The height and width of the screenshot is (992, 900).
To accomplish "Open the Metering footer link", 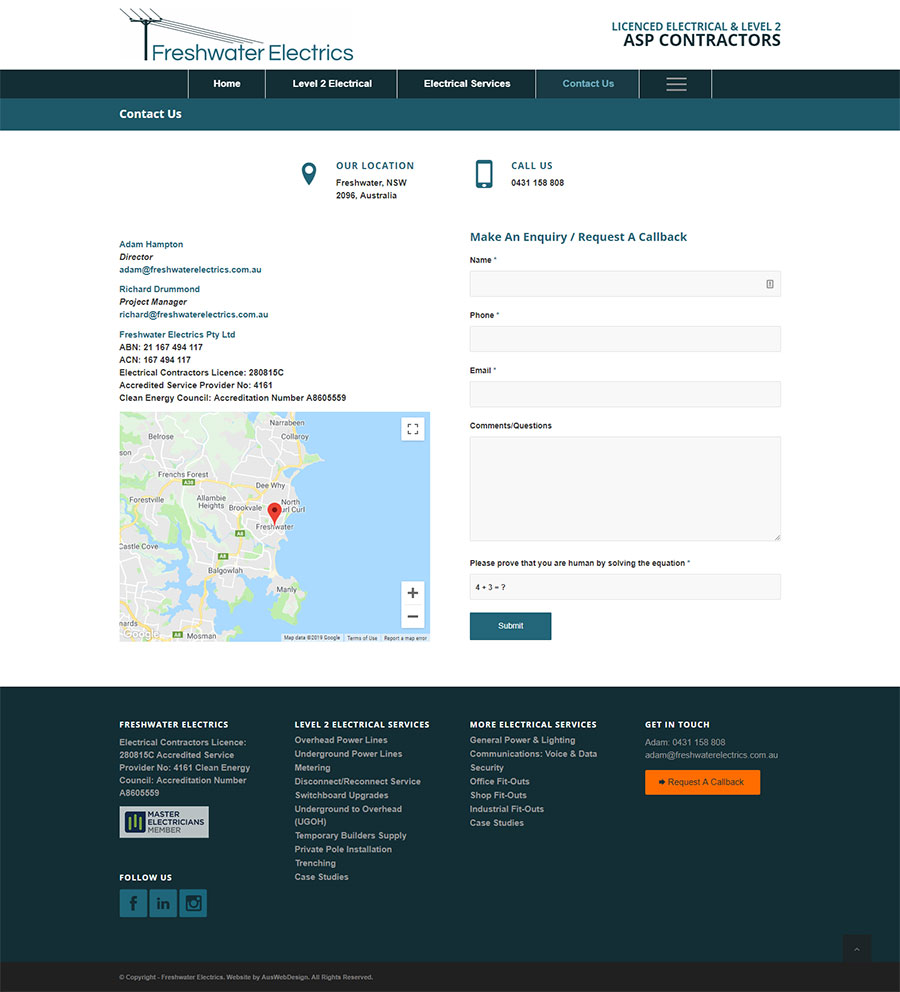I will coord(312,768).
